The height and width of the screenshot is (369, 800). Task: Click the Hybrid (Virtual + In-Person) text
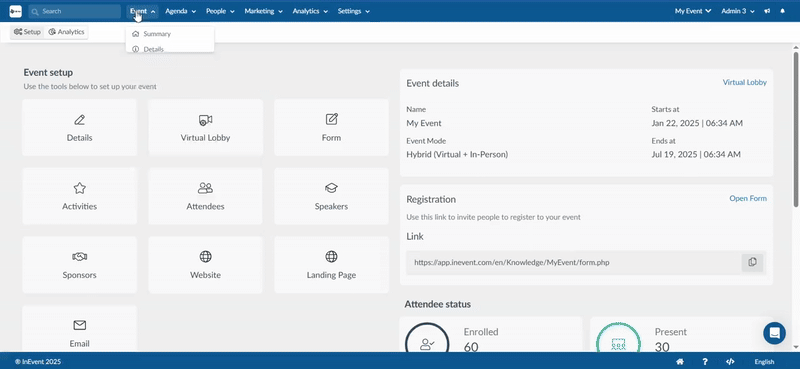click(457, 154)
